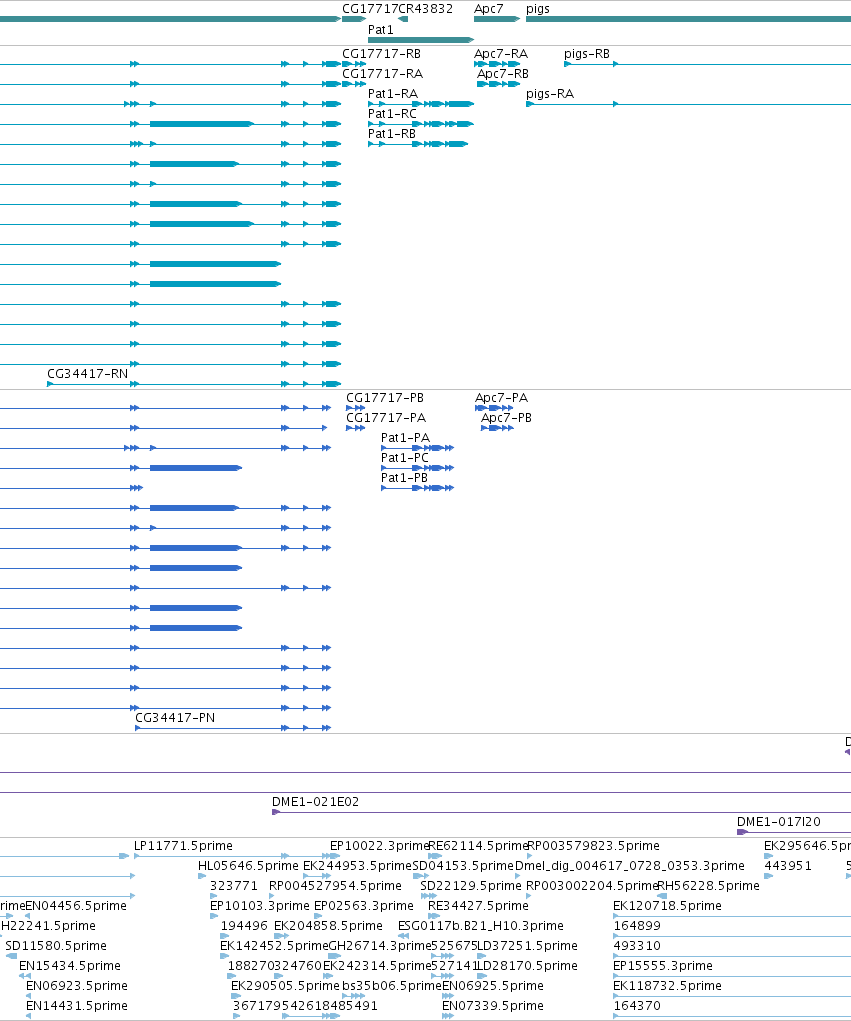The image size is (851, 1021).
Task: Click the LP11771.5prime EST label
Action: point(183,846)
